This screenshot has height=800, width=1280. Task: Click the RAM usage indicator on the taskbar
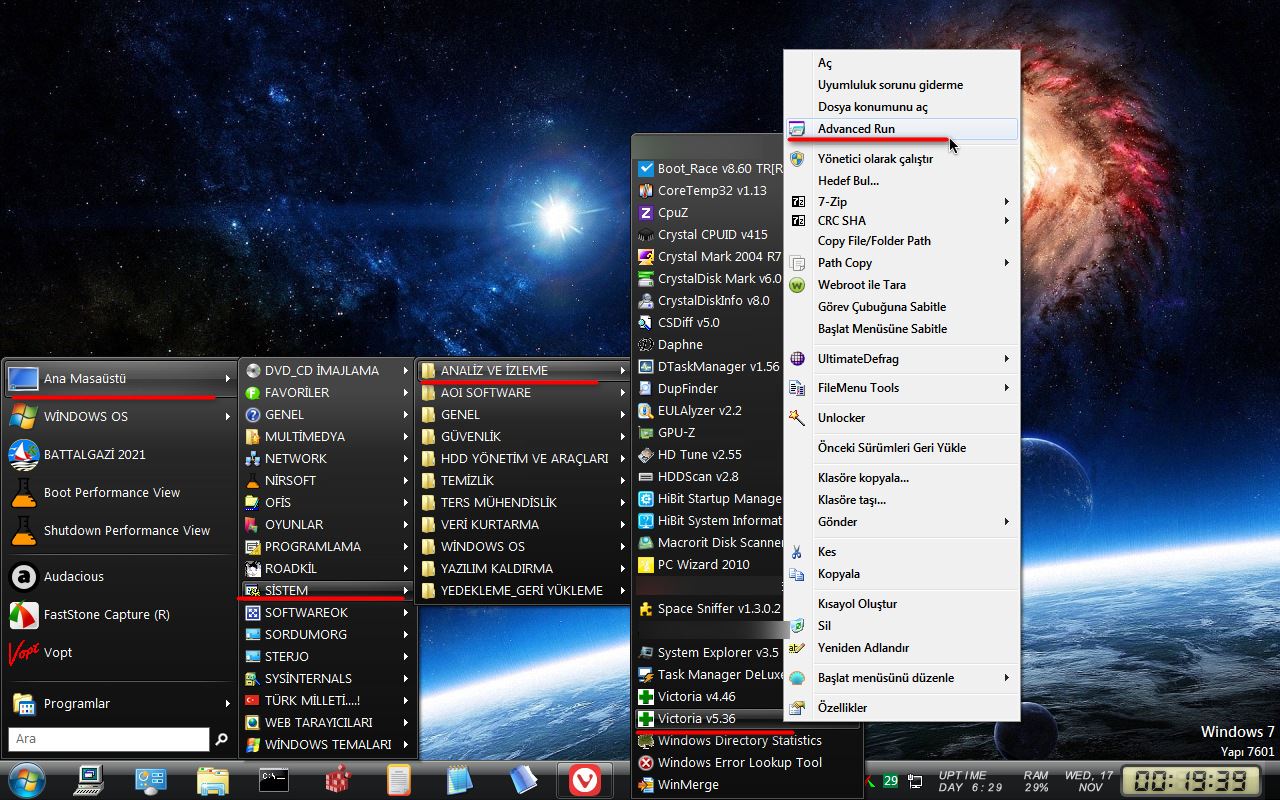tap(1036, 781)
